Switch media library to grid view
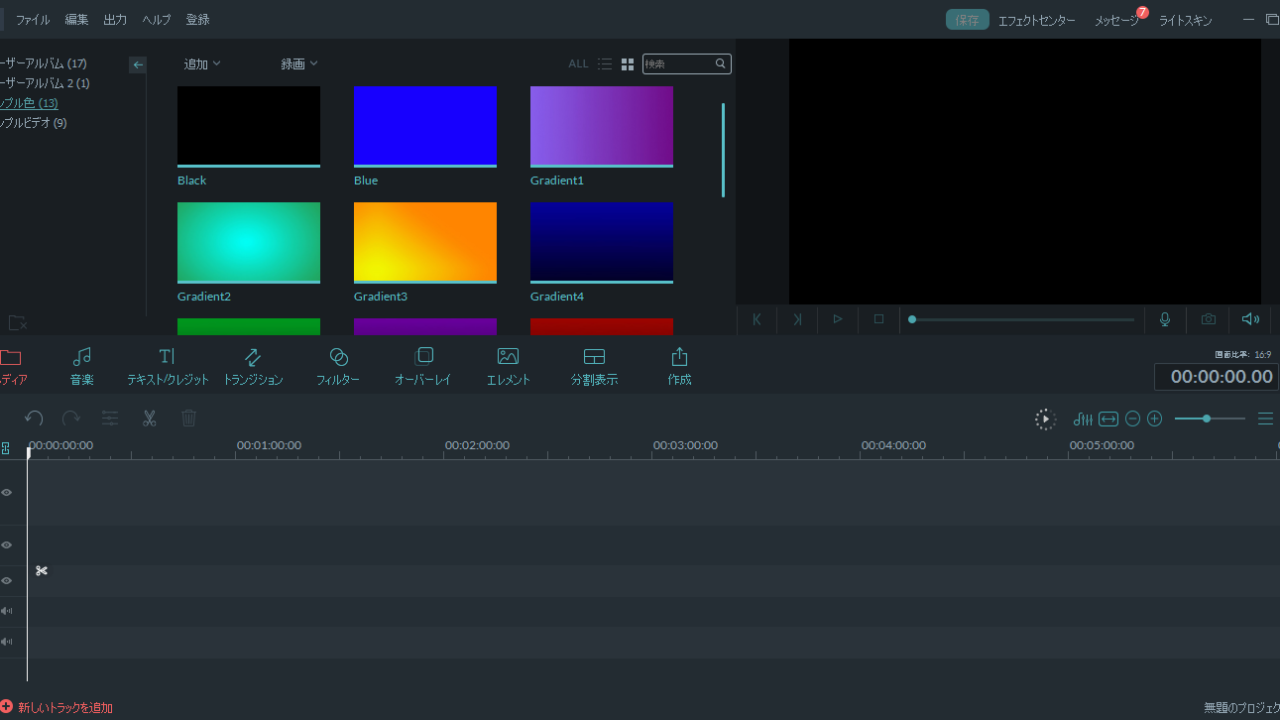1280x720 pixels. click(x=628, y=64)
